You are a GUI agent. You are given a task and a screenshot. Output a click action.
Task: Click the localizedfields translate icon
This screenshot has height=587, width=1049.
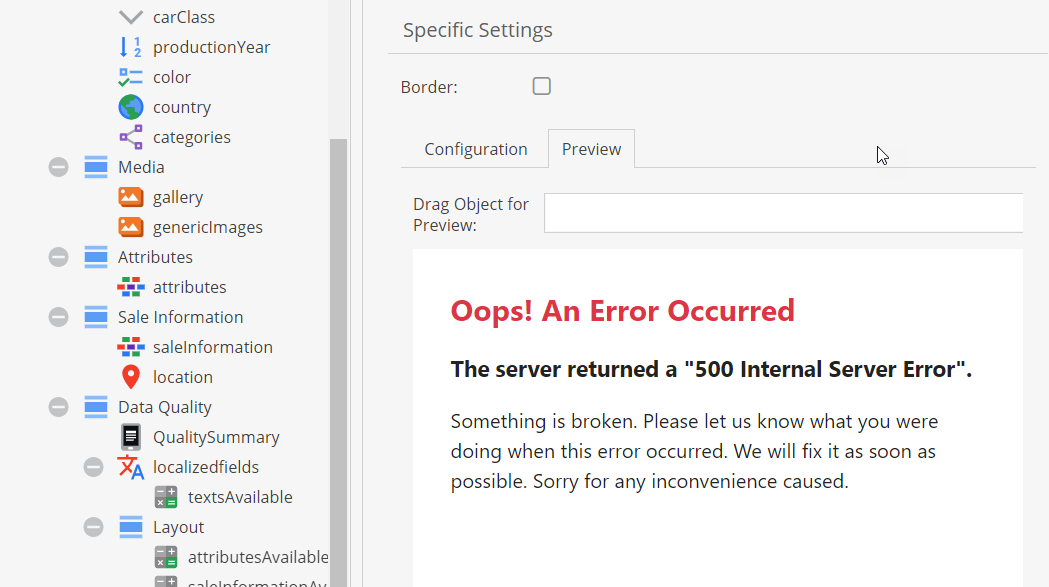point(130,467)
